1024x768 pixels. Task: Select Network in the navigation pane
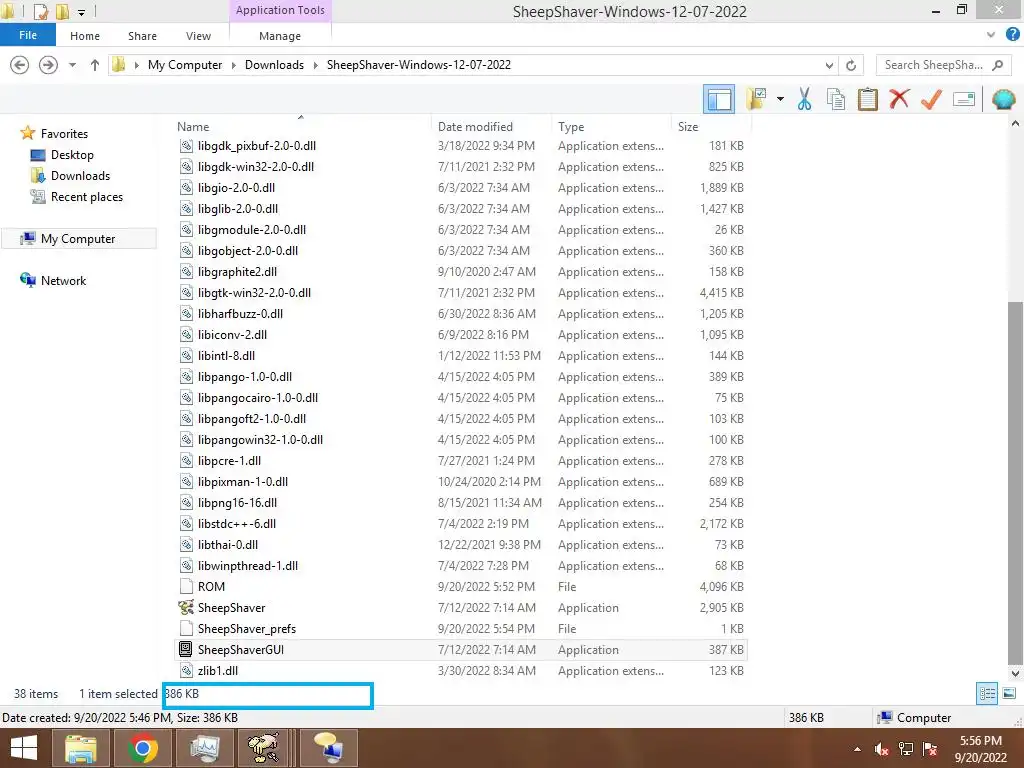click(63, 281)
